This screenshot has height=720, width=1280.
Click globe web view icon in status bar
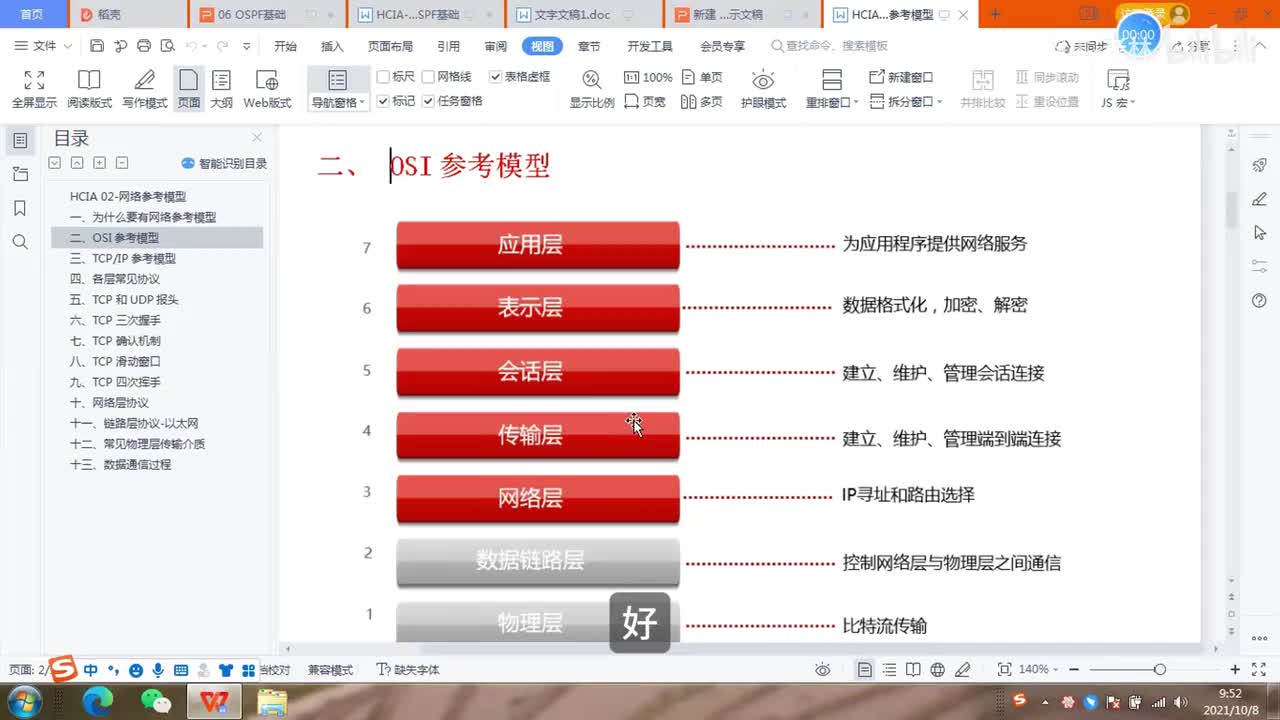coord(937,669)
